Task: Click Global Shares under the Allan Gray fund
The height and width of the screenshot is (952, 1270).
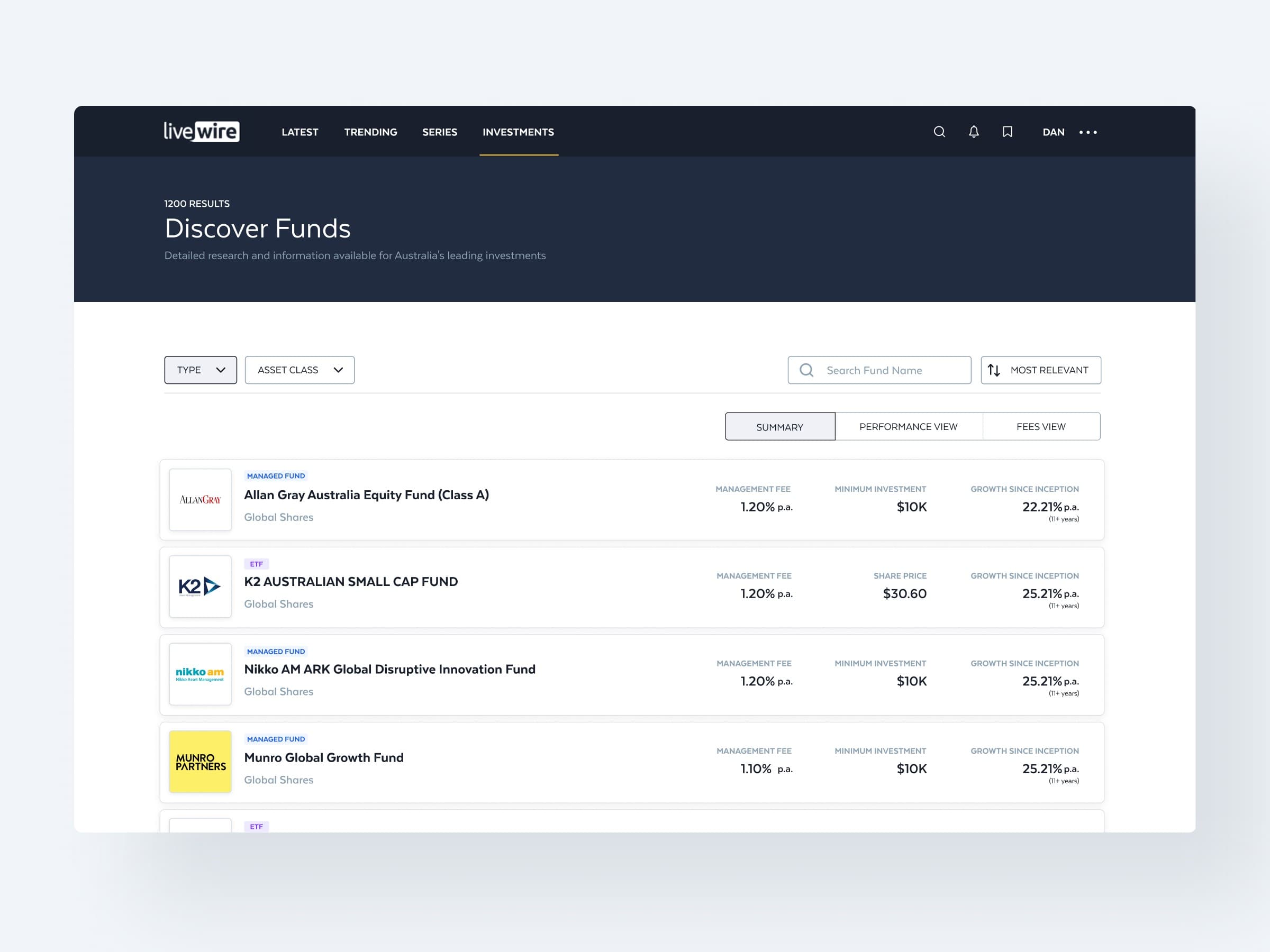Action: (278, 517)
